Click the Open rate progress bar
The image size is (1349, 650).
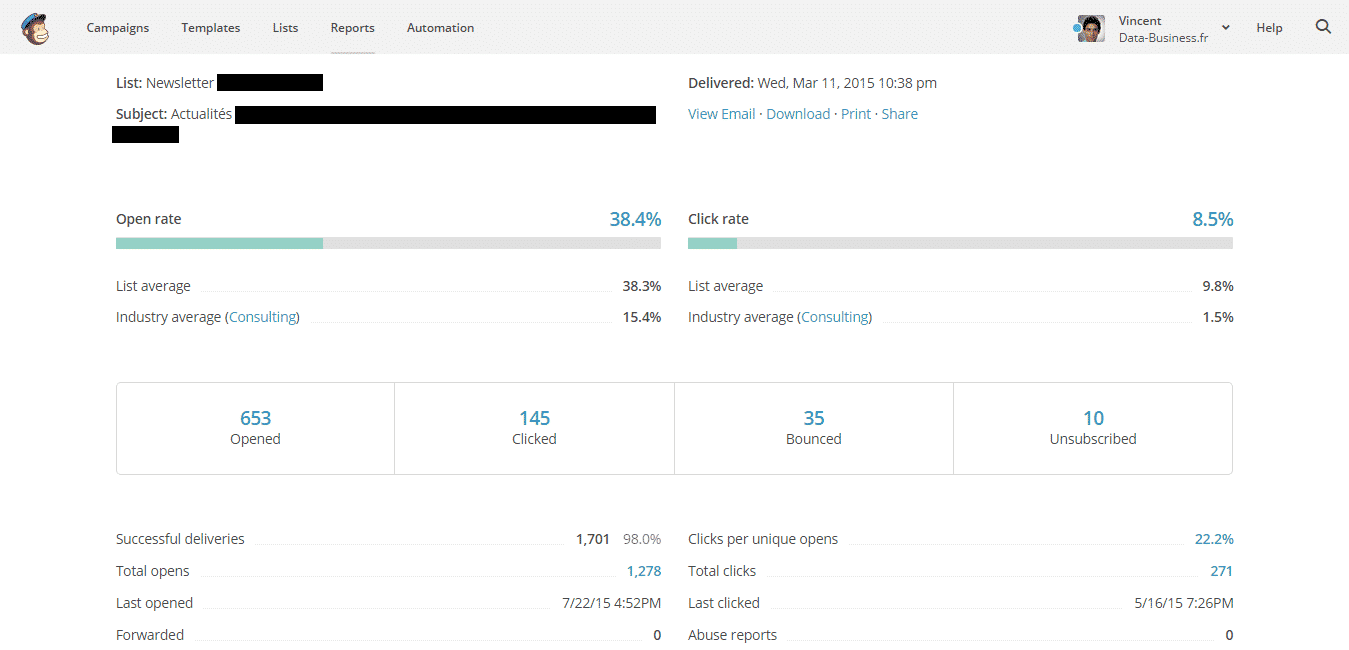[388, 243]
